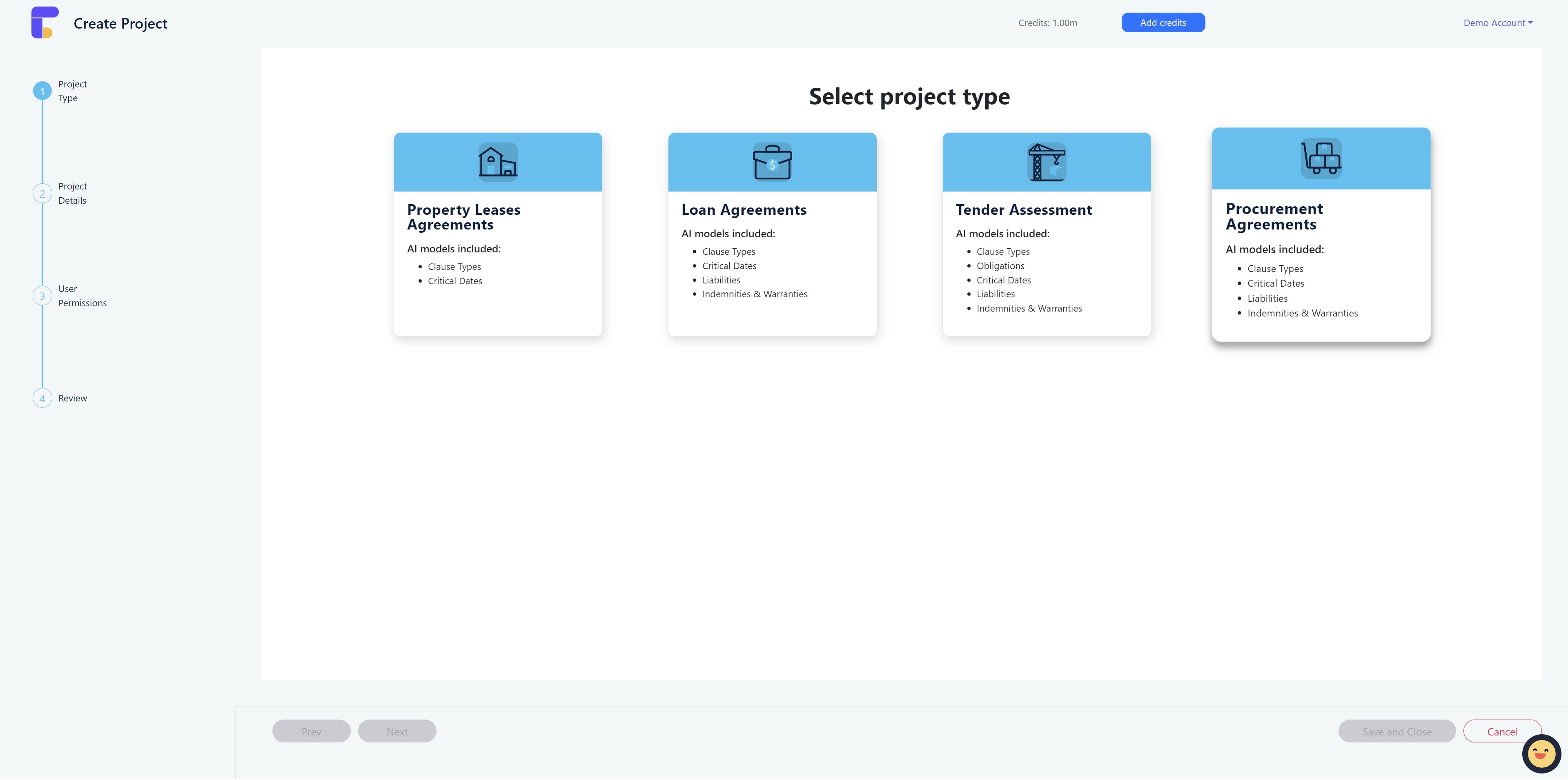Click the Save and Close button
The image size is (1568, 780).
click(x=1396, y=731)
